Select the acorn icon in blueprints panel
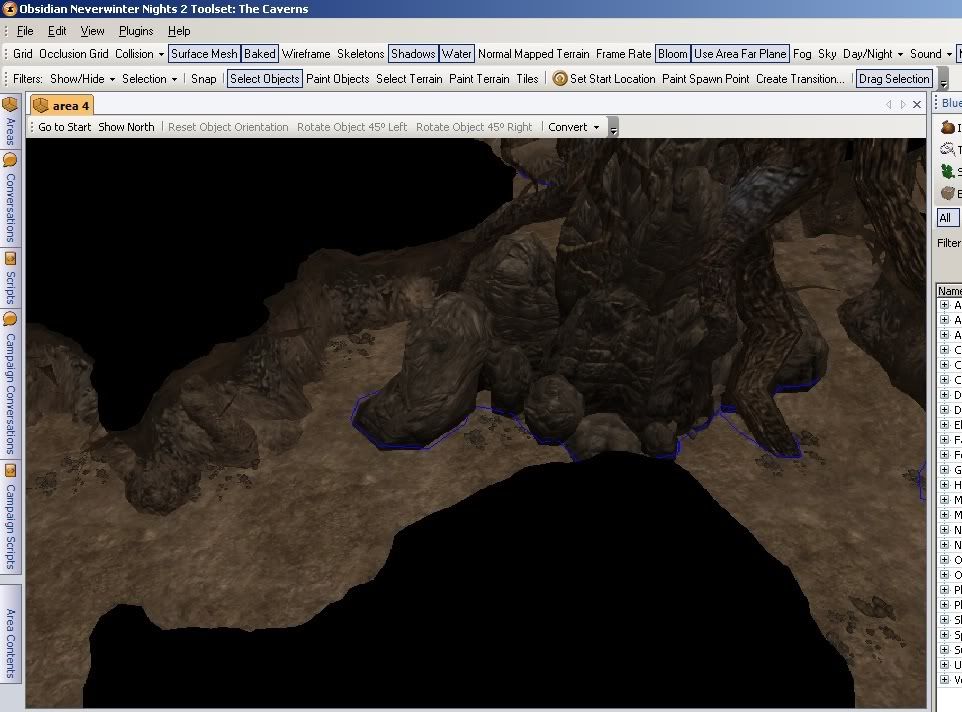Image resolution: width=962 pixels, height=712 pixels. click(947, 128)
